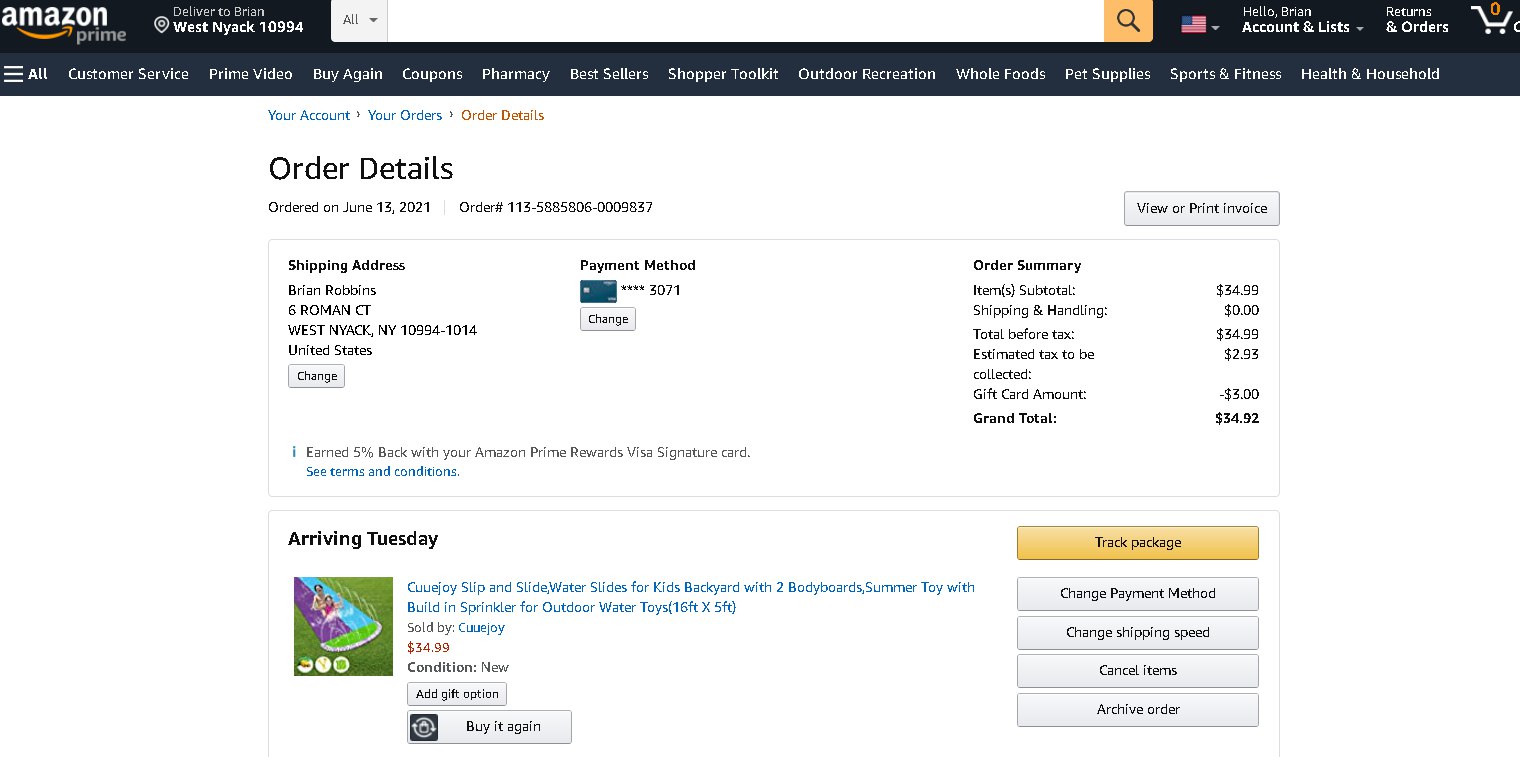1520x757 pixels.
Task: Click the info icon beside rewards message
Action: pyautogui.click(x=294, y=452)
